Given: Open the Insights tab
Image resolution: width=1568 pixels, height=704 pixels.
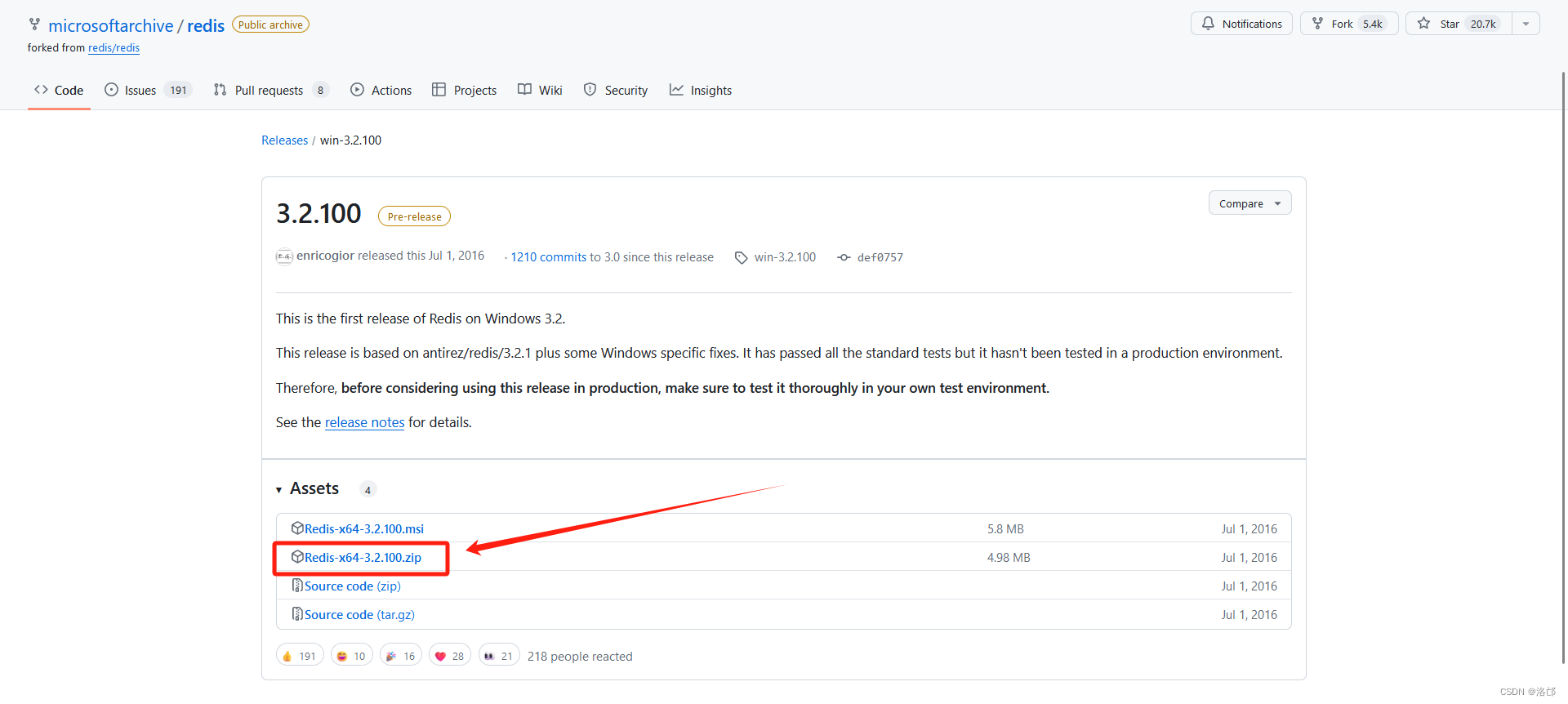Looking at the screenshot, I should pos(701,90).
